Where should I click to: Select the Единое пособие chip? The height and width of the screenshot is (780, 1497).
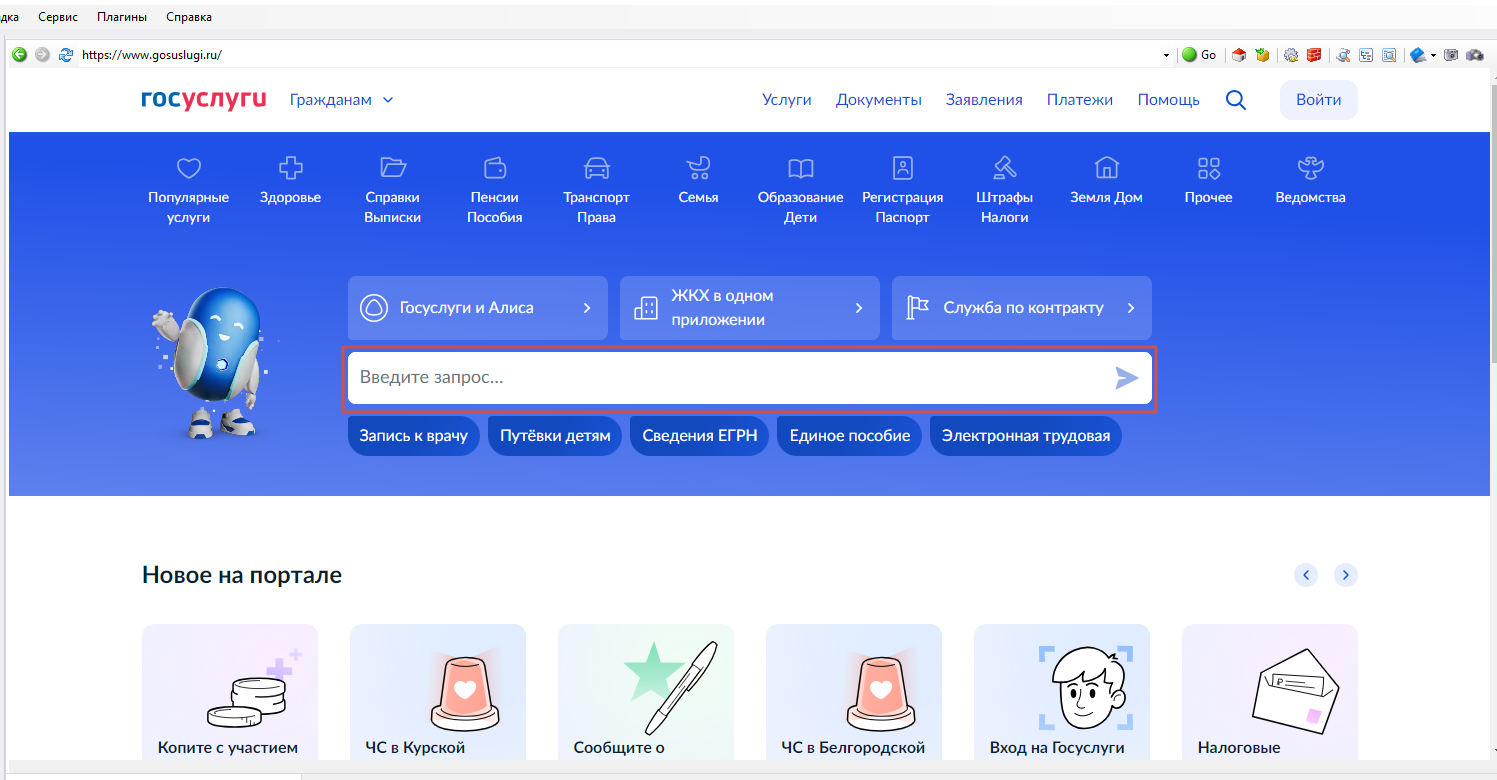coord(850,436)
